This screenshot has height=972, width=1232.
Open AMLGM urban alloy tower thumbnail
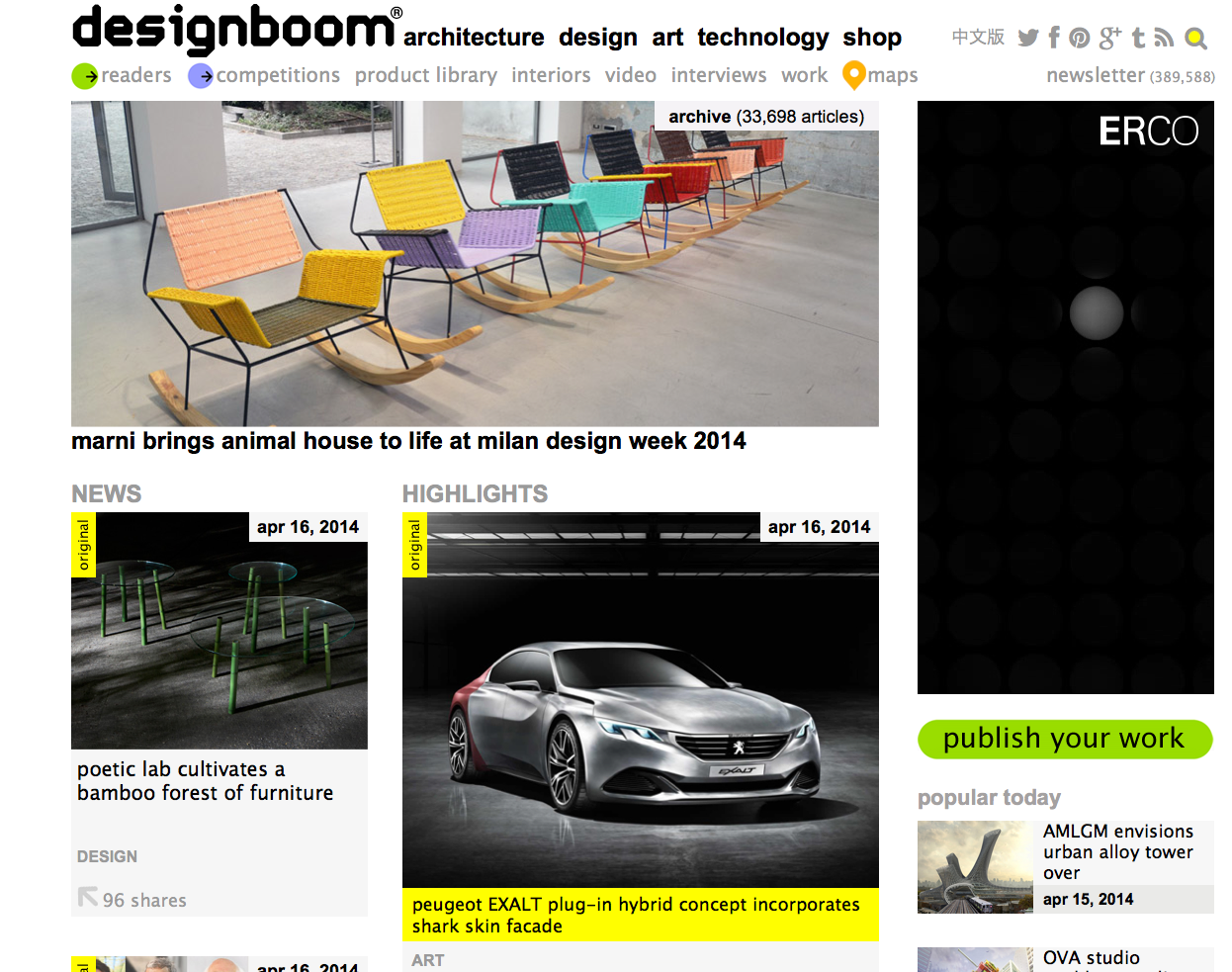[x=975, y=866]
